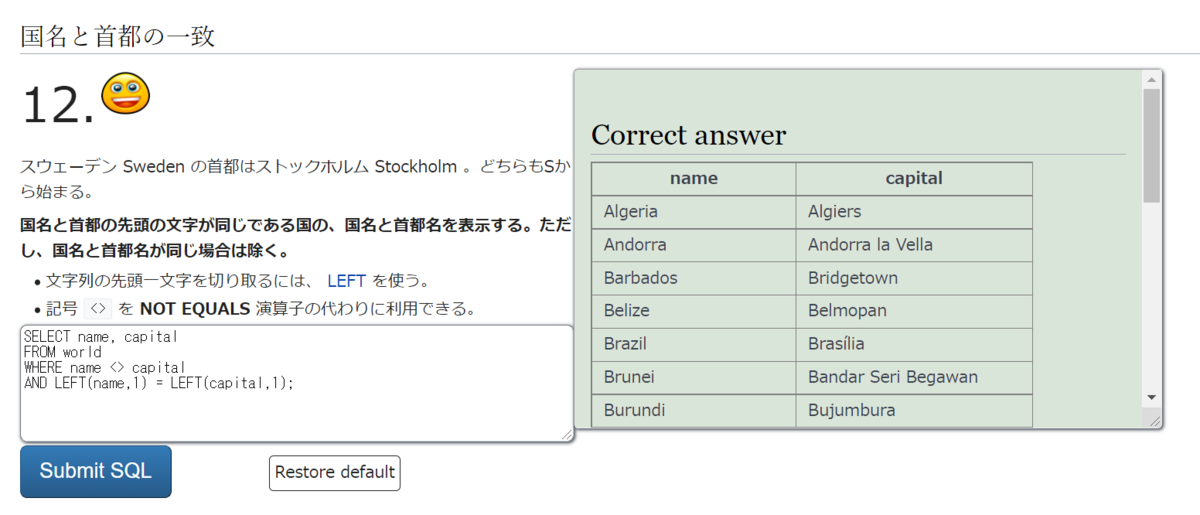Click the Bandar Seri Begawan cell
The width and height of the screenshot is (1200, 515).
pos(893,377)
